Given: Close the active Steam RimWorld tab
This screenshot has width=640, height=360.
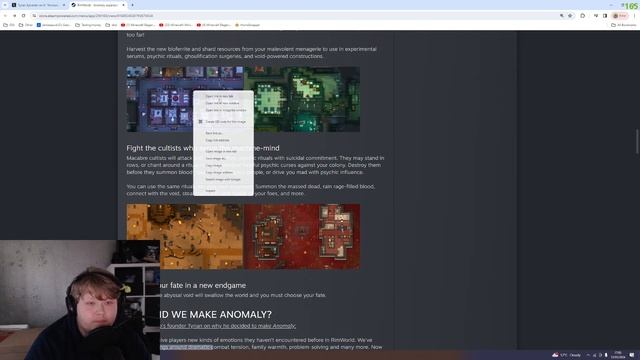Looking at the screenshot, I should coord(123,5).
